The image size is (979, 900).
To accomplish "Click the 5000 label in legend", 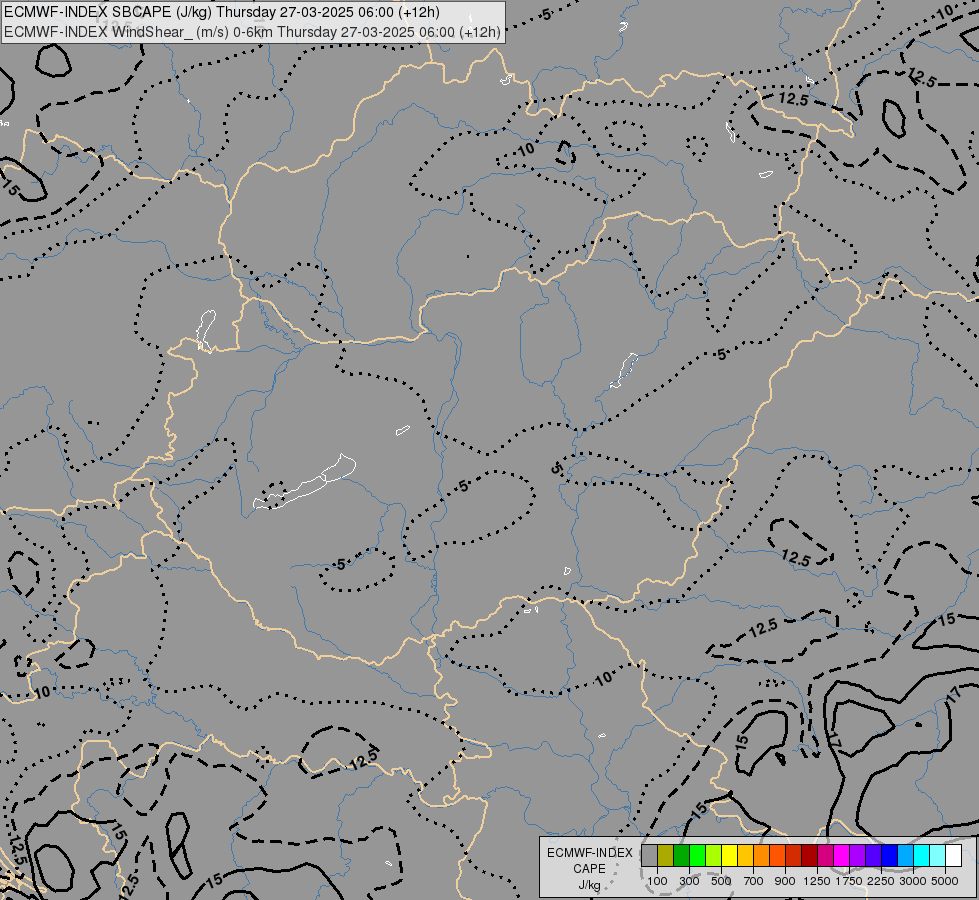I will (945, 881).
